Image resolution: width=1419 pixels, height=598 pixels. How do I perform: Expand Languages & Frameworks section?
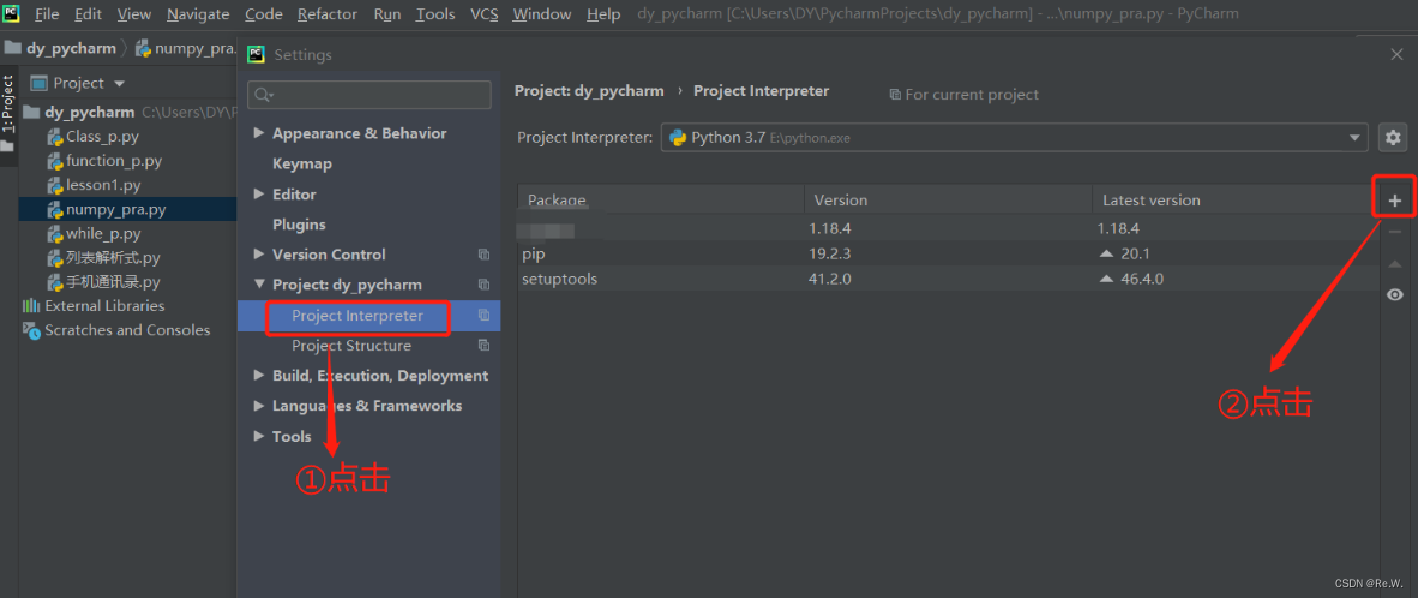tap(259, 406)
